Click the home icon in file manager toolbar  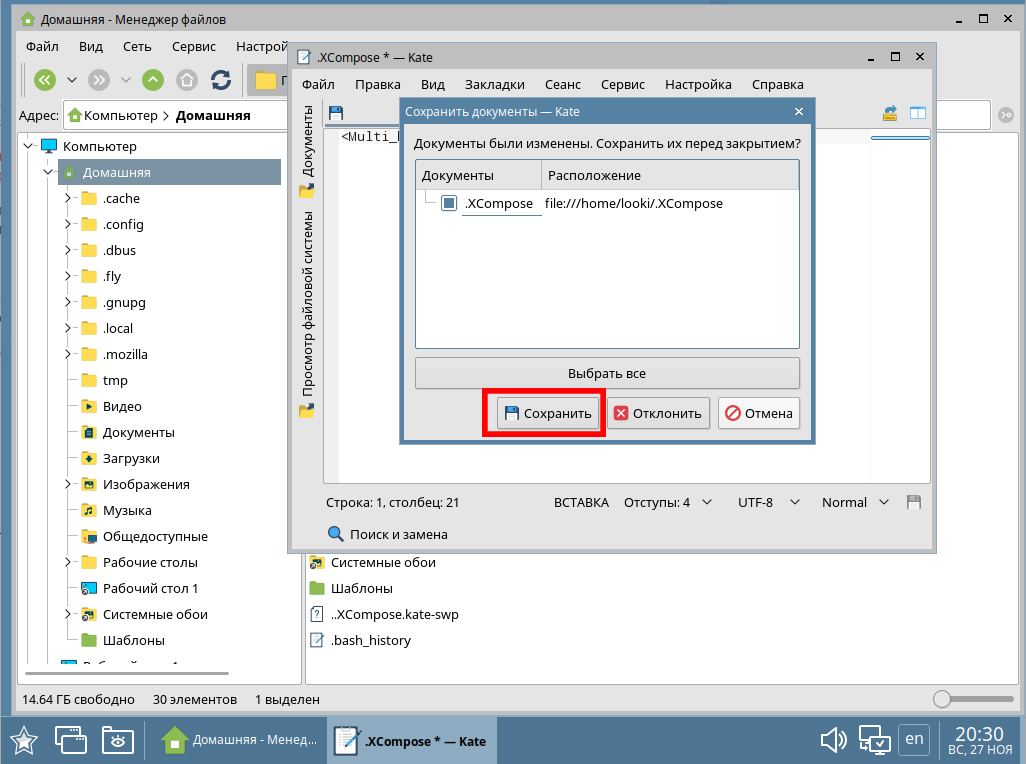[x=187, y=80]
